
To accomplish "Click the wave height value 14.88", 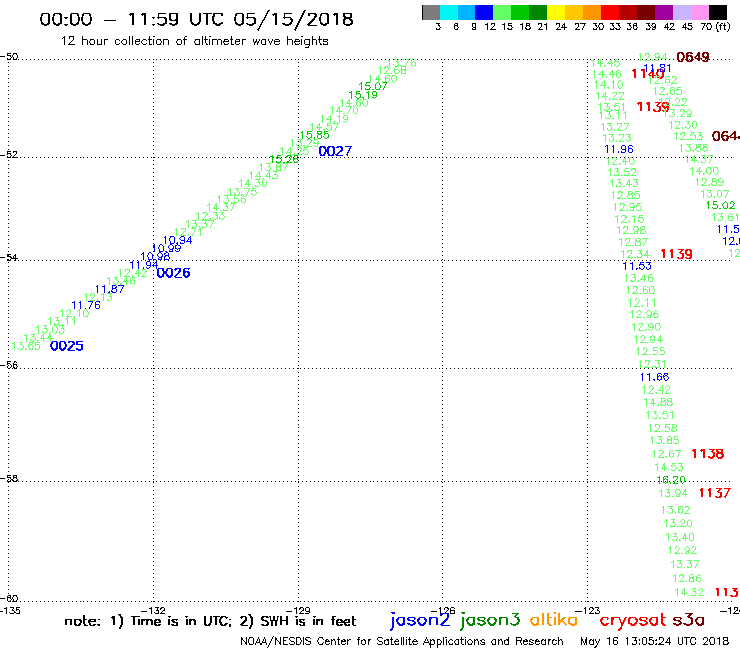I will [x=658, y=402].
